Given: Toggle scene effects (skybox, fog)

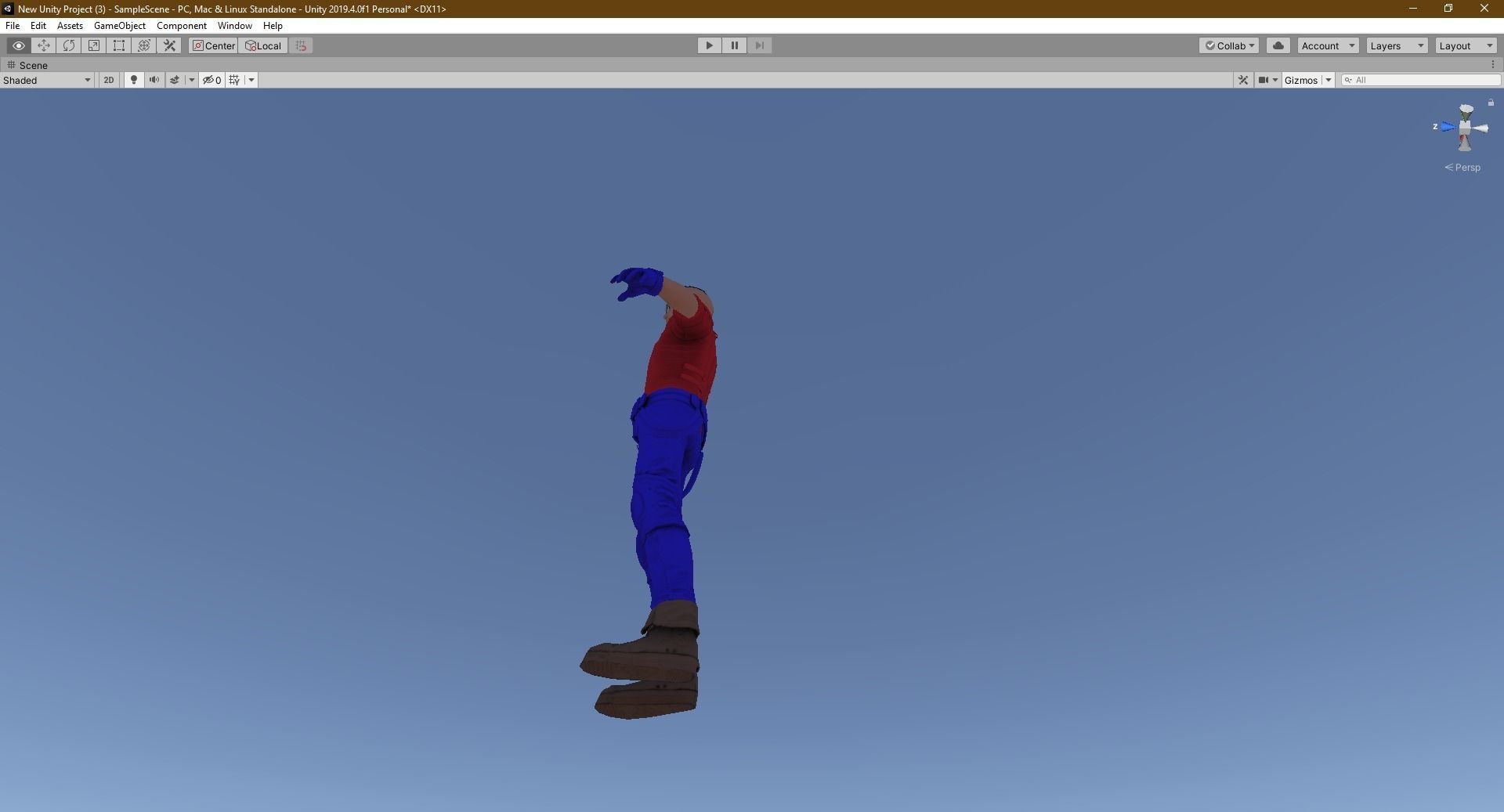Looking at the screenshot, I should coord(175,80).
